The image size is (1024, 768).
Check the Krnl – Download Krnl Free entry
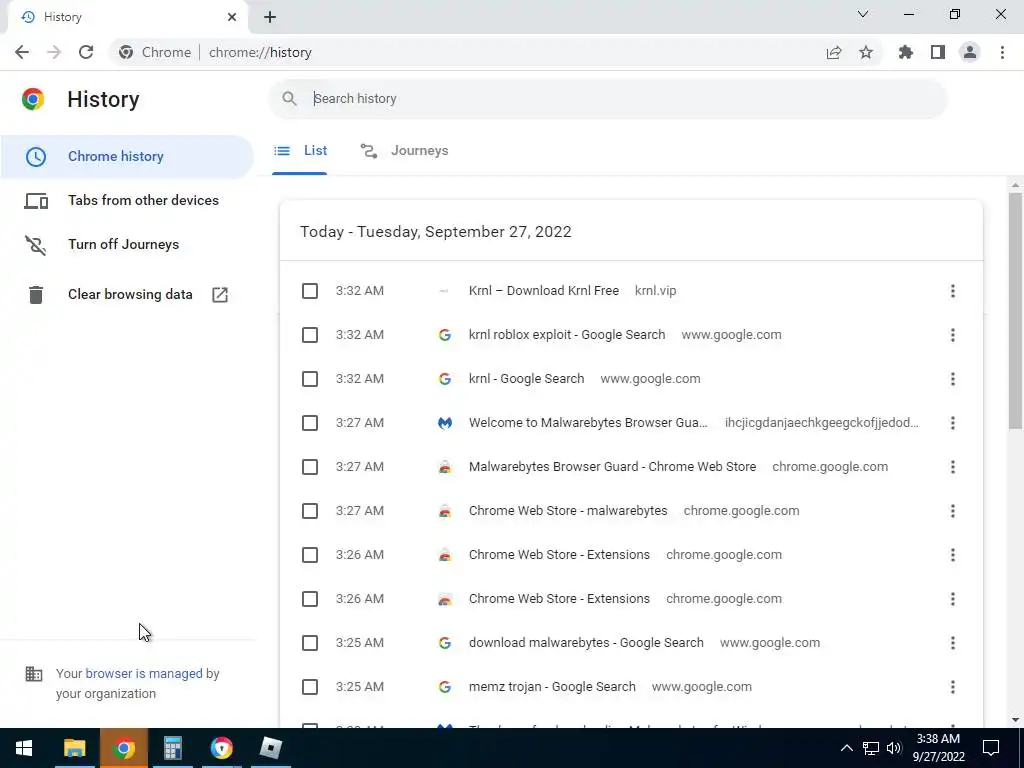tap(310, 291)
